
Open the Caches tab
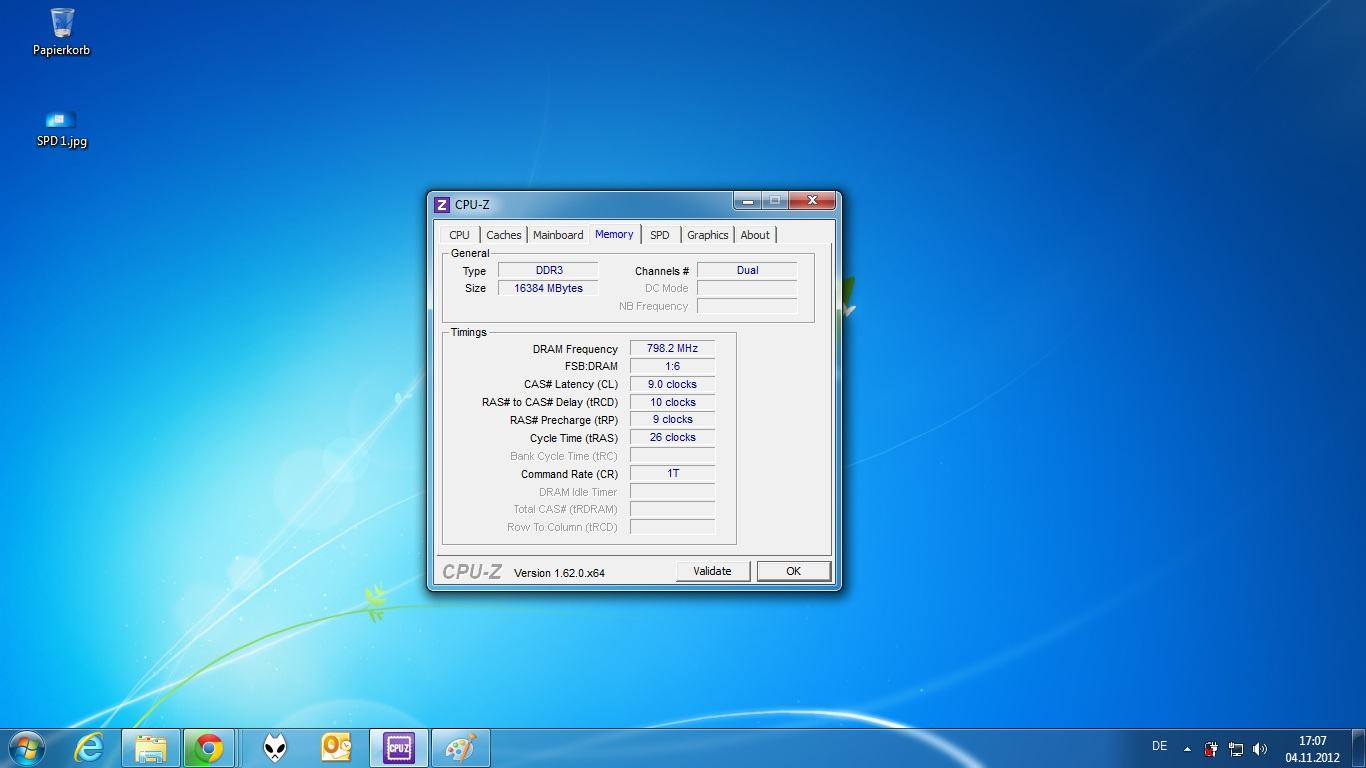click(x=503, y=235)
